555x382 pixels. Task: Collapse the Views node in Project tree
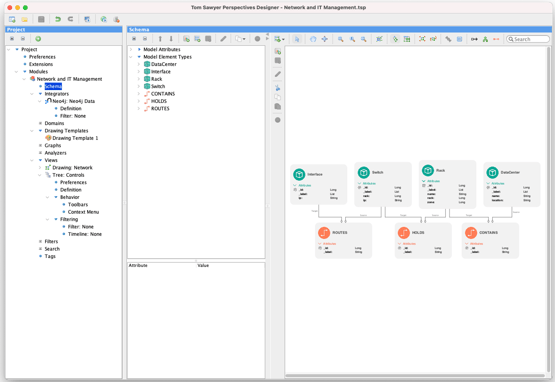click(x=32, y=160)
